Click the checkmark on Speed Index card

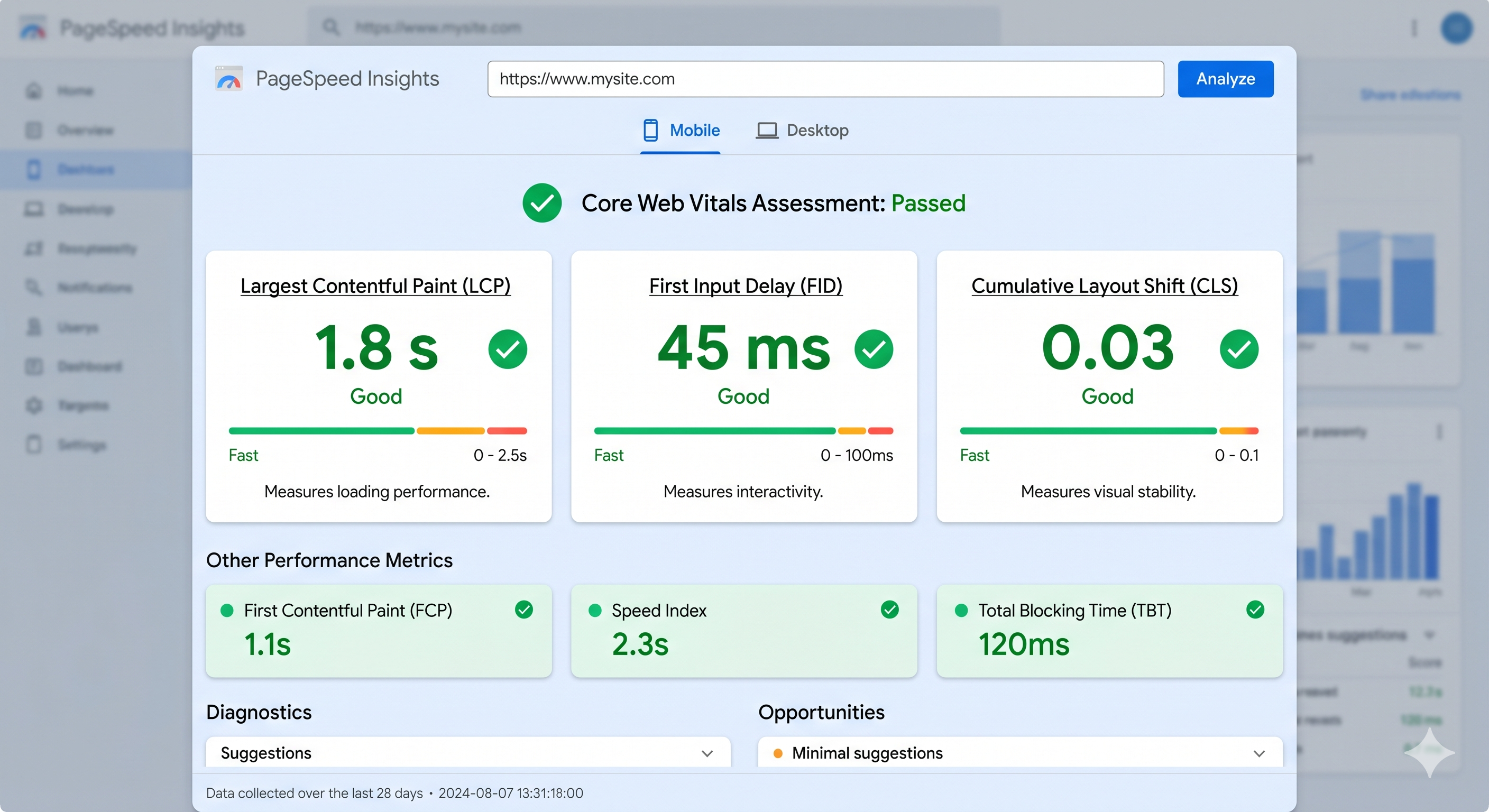(x=889, y=609)
